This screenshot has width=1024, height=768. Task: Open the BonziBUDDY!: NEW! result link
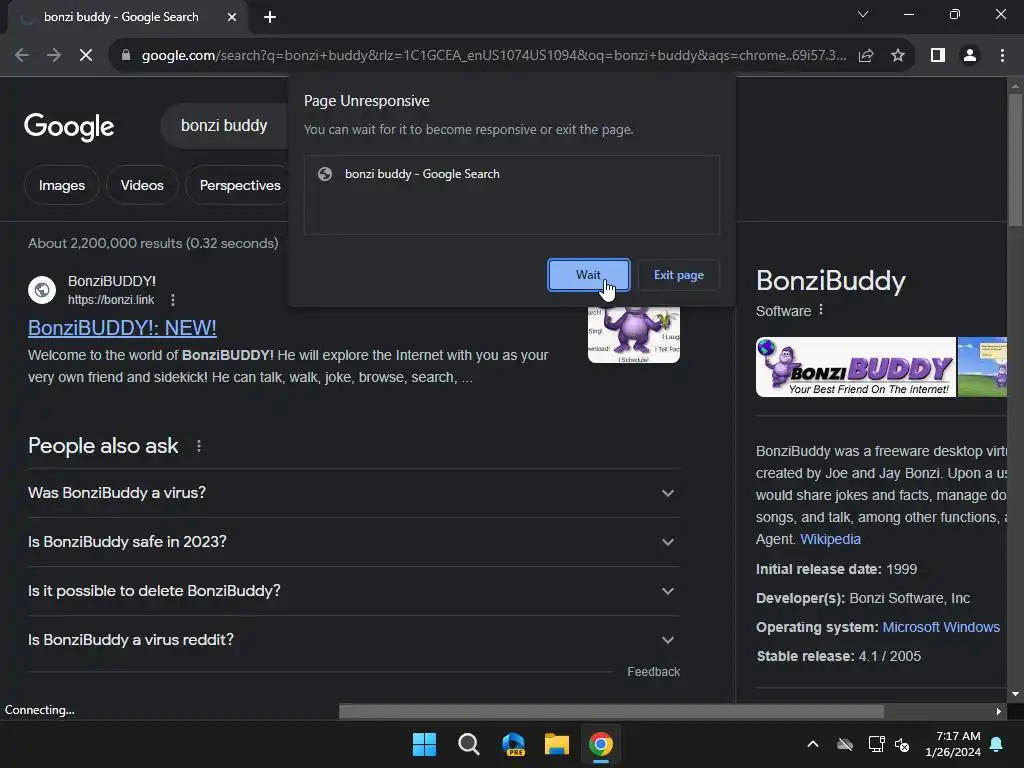click(x=122, y=328)
